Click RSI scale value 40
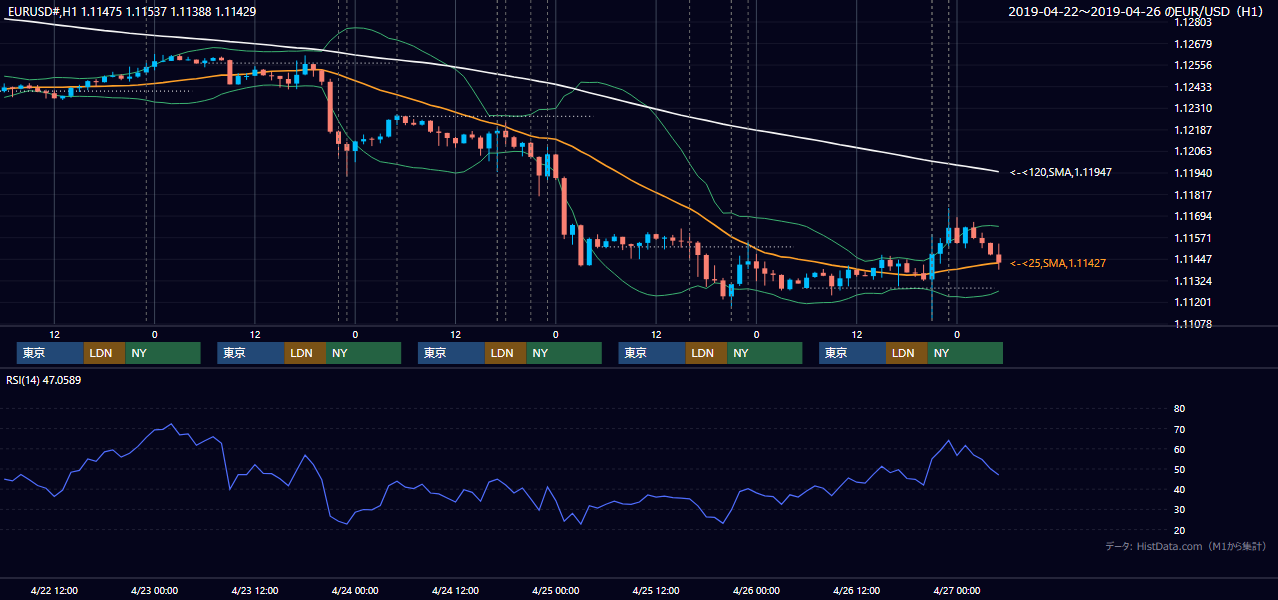 tap(1179, 489)
